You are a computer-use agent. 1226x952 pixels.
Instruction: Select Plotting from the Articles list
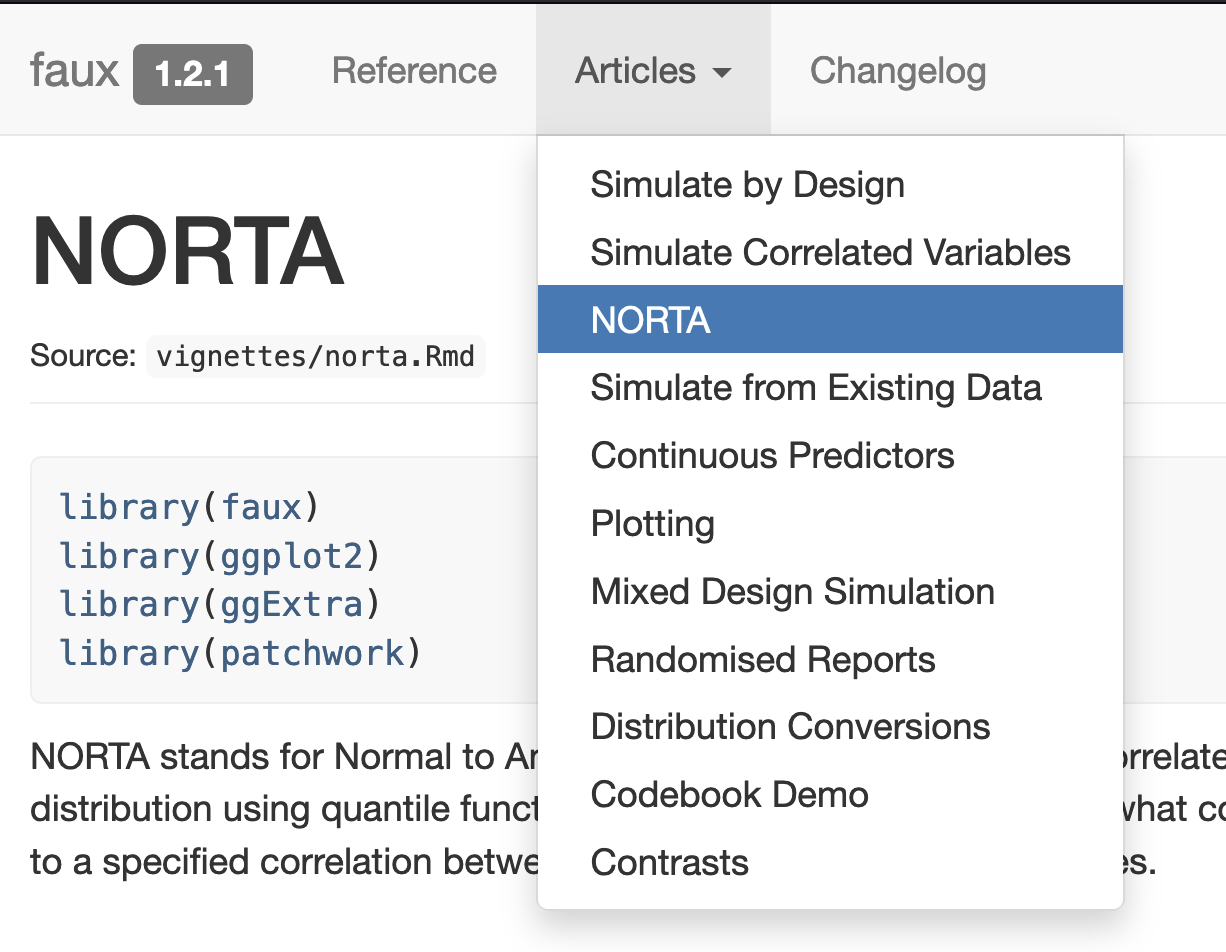point(652,524)
